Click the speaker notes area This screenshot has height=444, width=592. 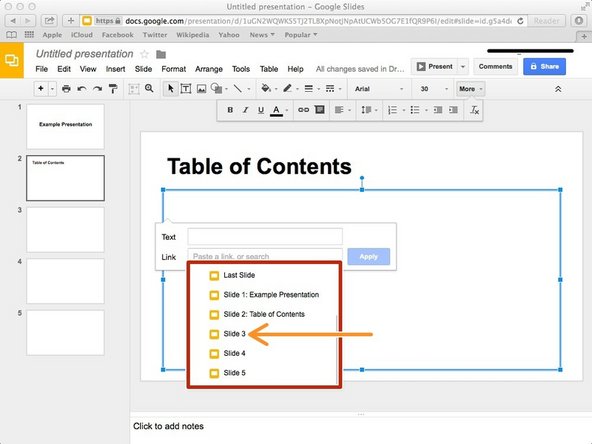tap(361, 430)
